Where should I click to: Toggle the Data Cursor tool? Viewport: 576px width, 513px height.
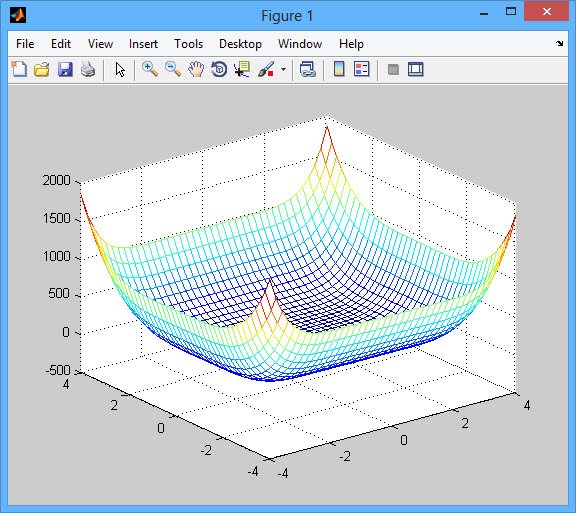click(242, 69)
